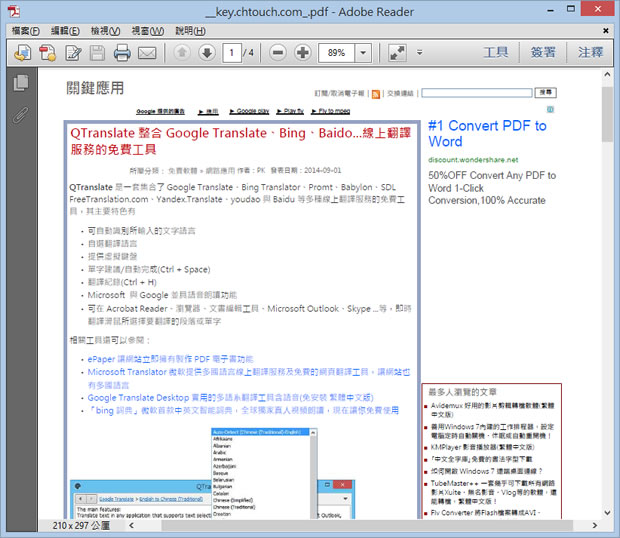Click the 交換連結 link
Viewport: 620px width, 538px height.
click(400, 93)
